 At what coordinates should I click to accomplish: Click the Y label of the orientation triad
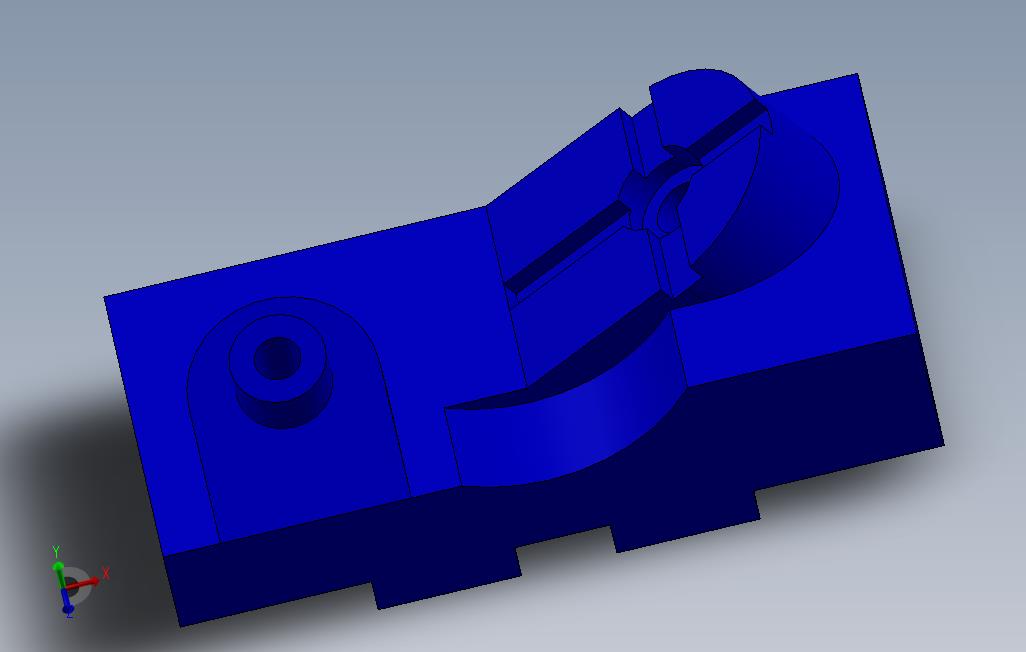56,551
